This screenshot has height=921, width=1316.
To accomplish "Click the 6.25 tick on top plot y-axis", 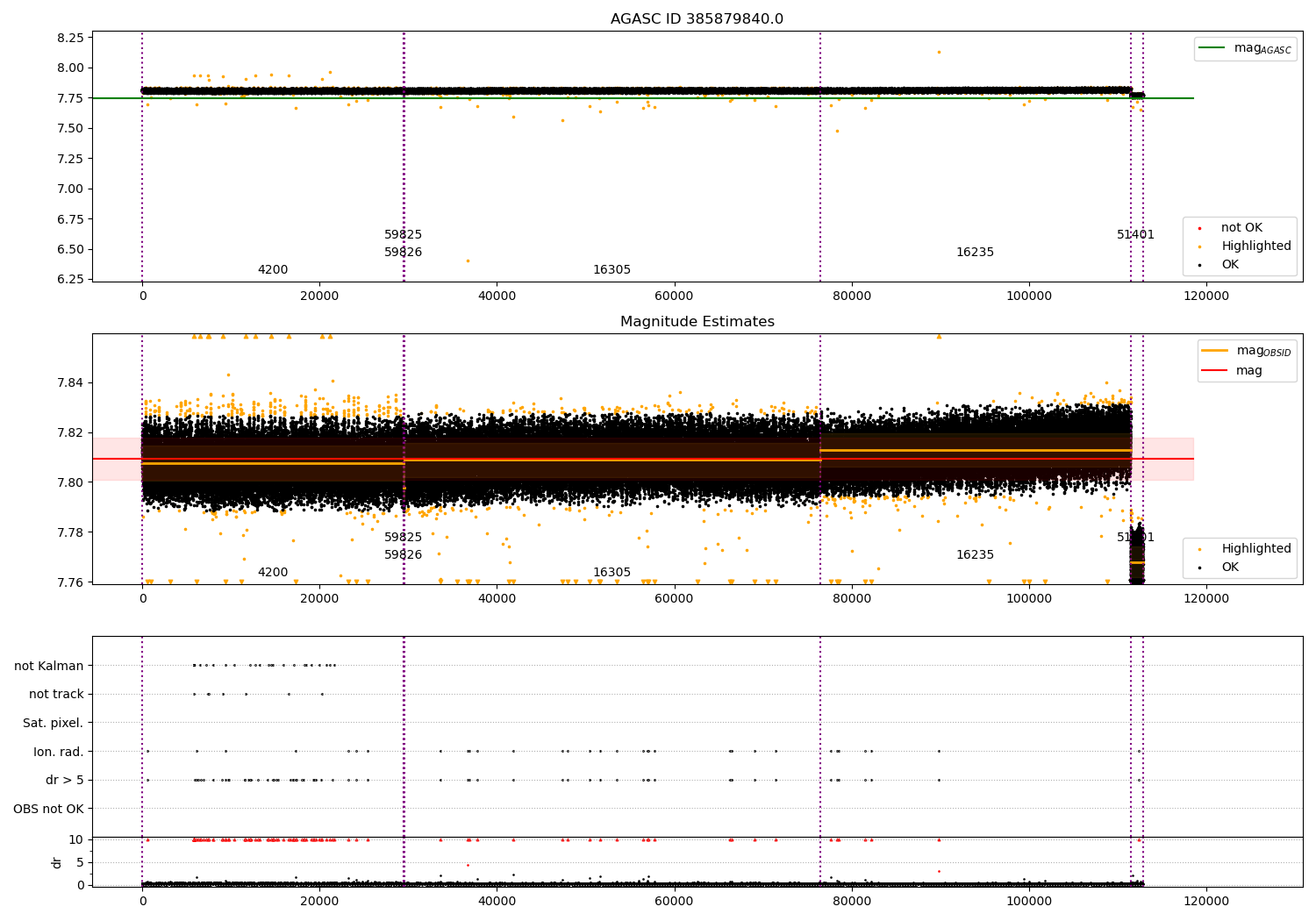I will pyautogui.click(x=69, y=279).
